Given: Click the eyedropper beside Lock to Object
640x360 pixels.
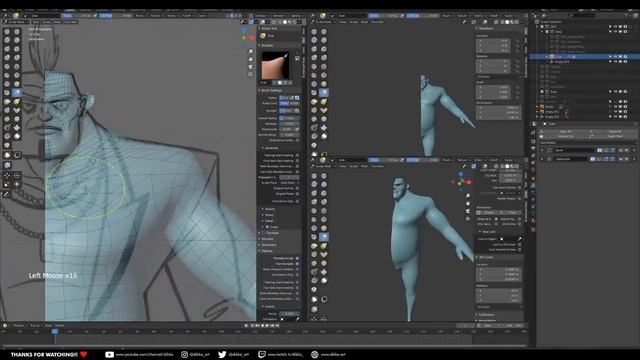Looking at the screenshot, I should pyautogui.click(x=520, y=239).
